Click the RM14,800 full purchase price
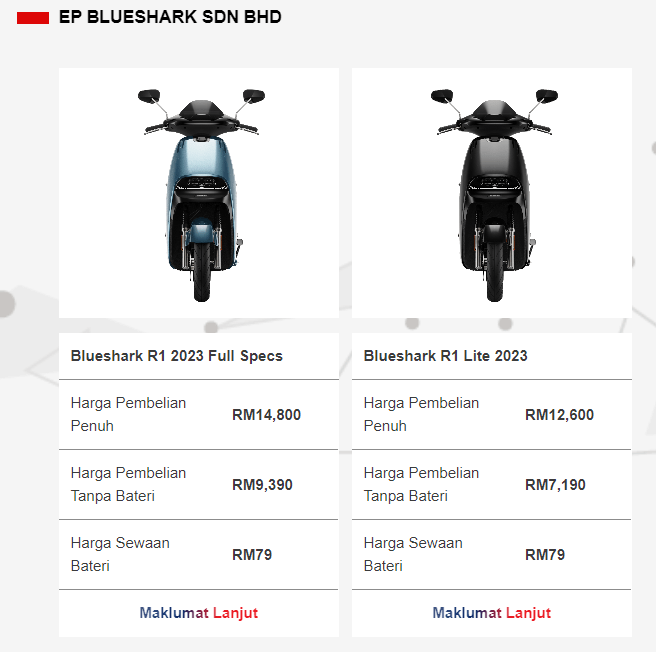 tap(266, 415)
